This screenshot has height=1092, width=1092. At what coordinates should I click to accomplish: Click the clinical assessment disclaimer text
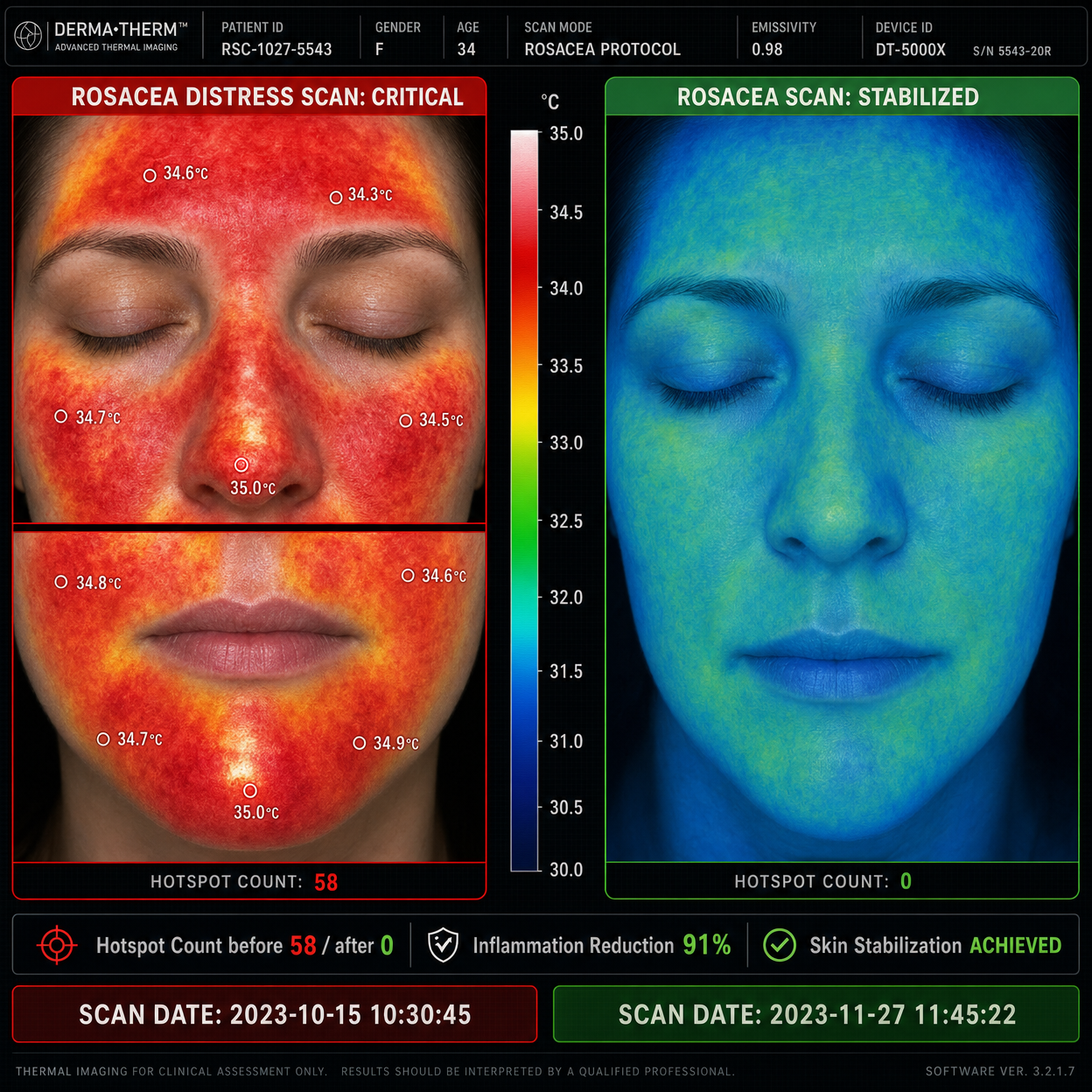tap(374, 1071)
